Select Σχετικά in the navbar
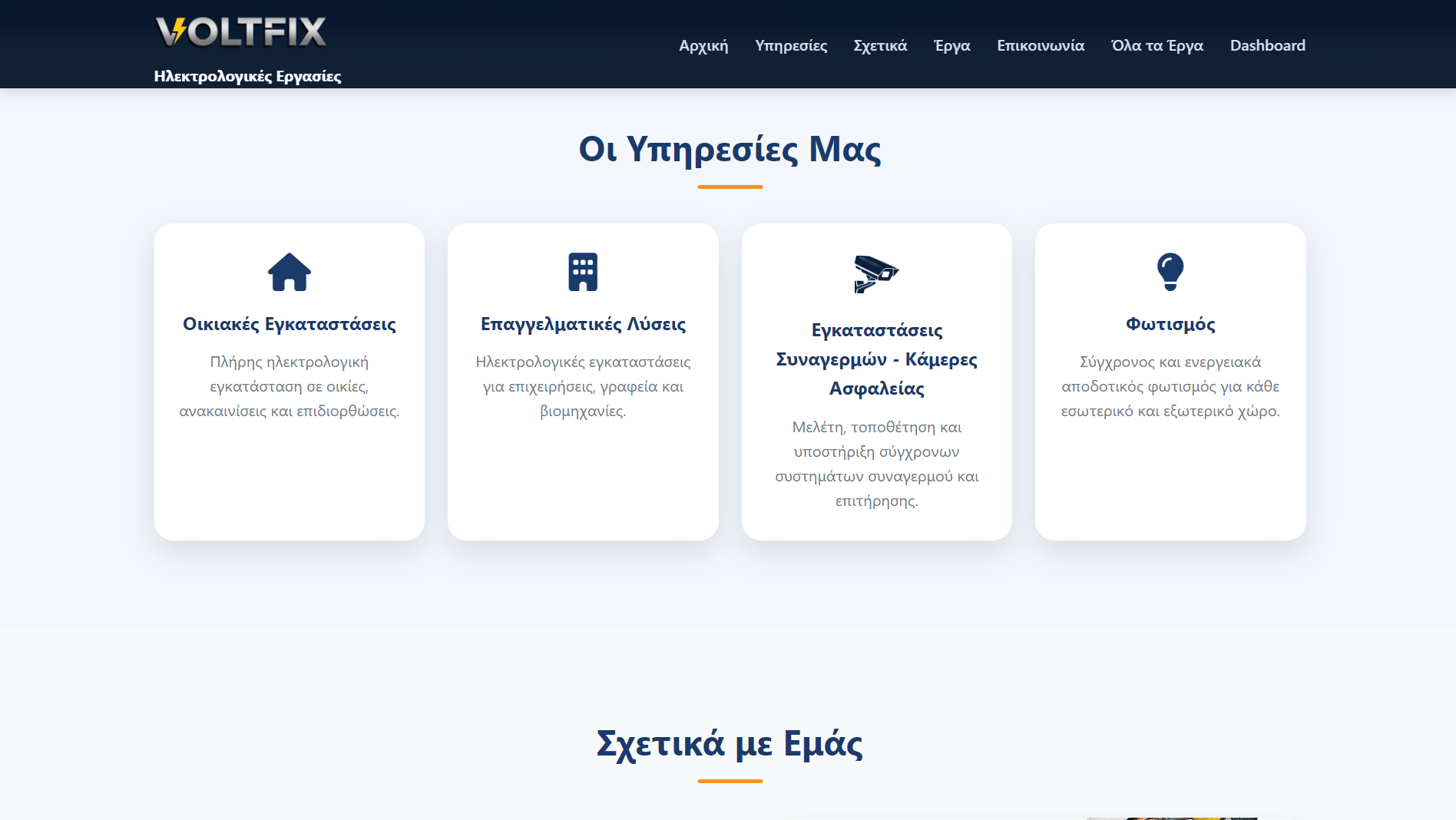The image size is (1456, 820). coord(880,45)
